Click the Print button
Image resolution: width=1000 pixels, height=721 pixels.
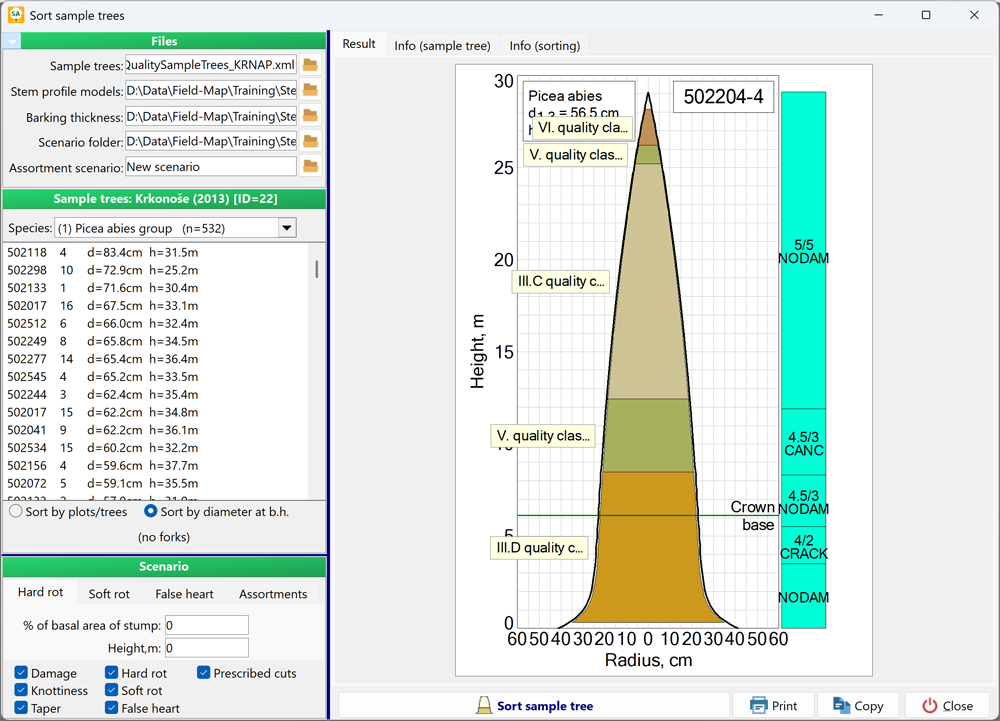coord(773,705)
